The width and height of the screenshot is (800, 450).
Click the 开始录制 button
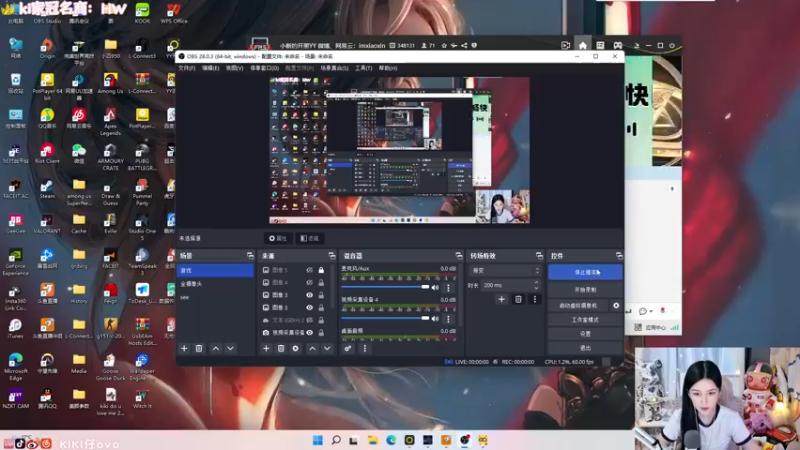click(x=585, y=290)
